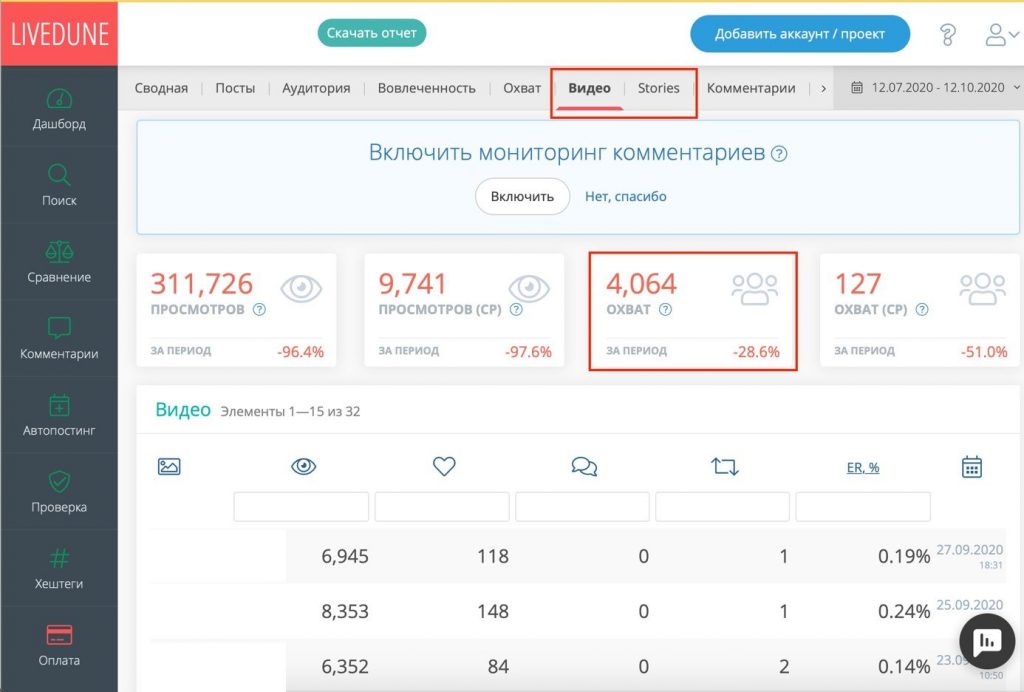
Task: Dismiss monitoring with Нет, спасибо
Action: click(628, 197)
